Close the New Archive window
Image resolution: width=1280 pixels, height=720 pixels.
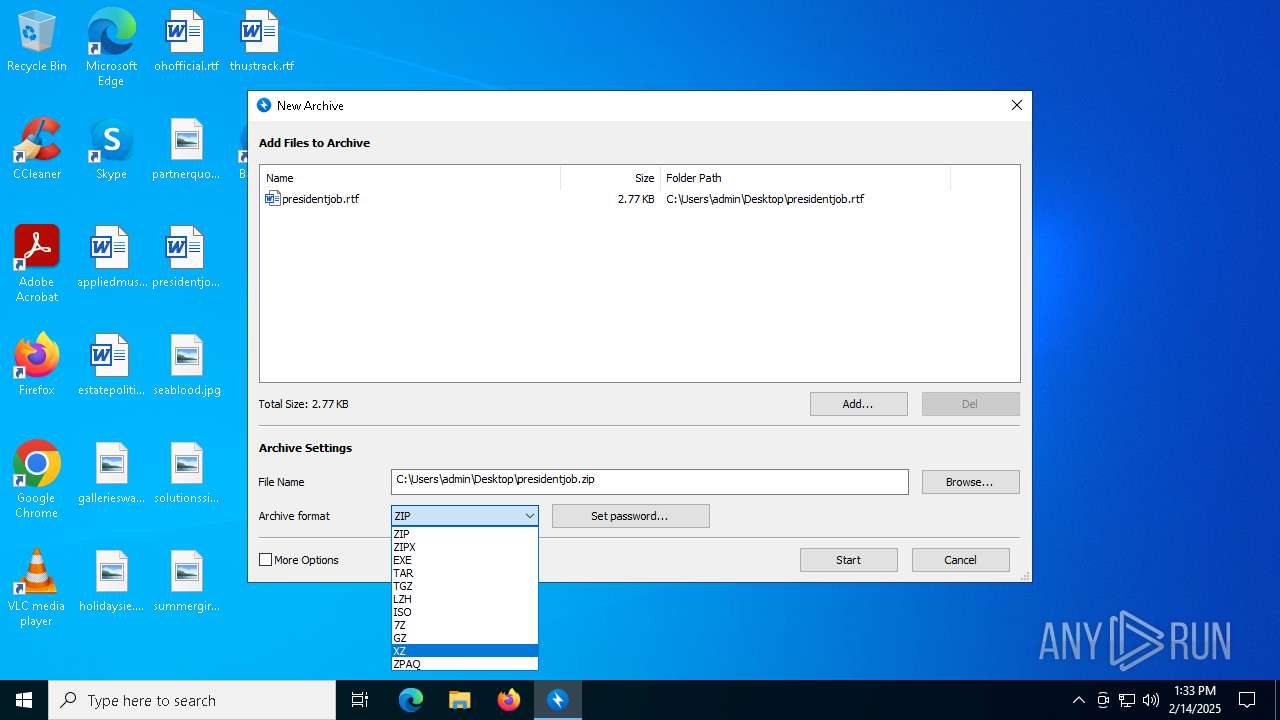point(1017,105)
